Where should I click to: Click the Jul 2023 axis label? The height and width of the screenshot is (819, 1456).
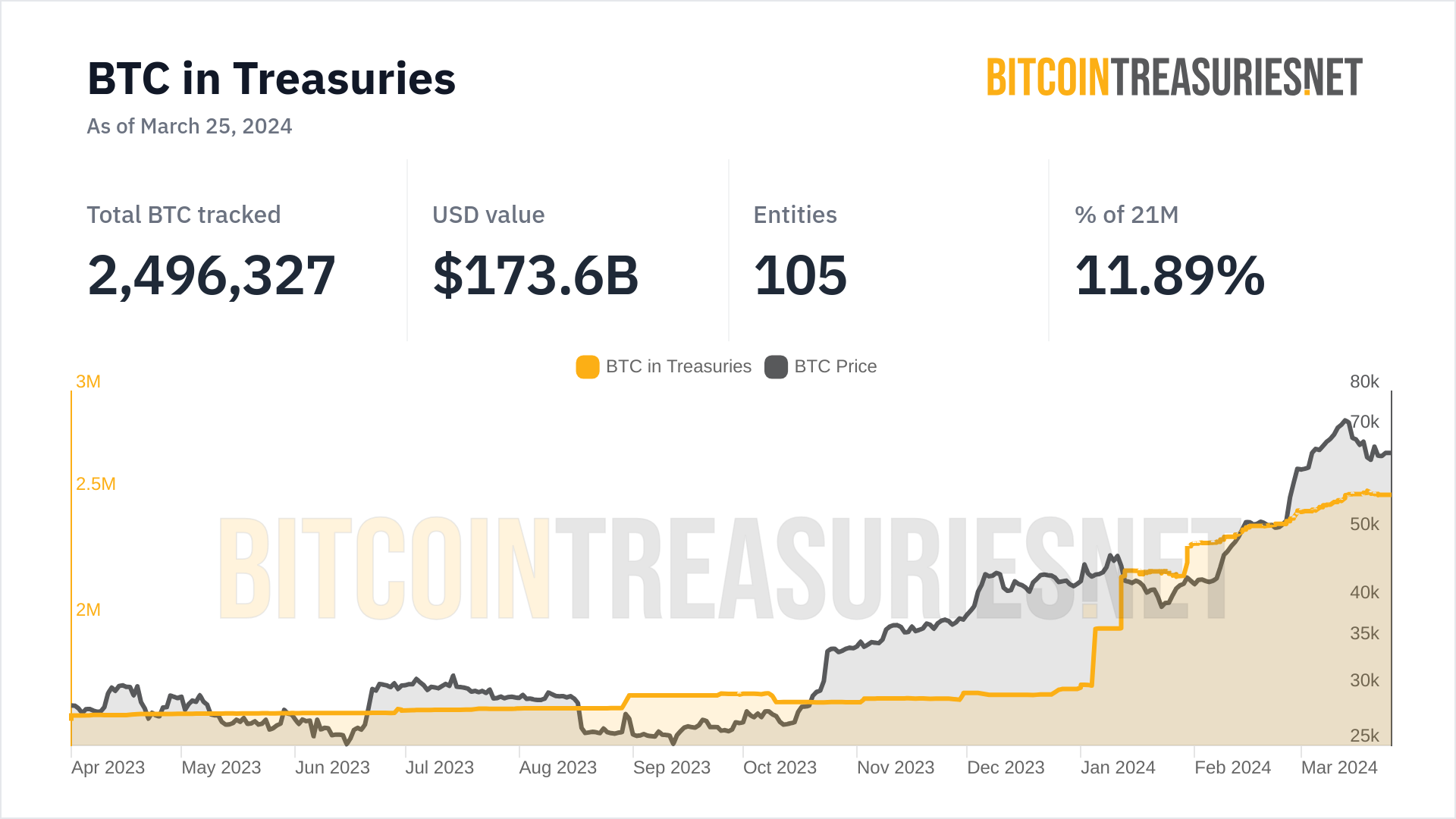coord(440,767)
